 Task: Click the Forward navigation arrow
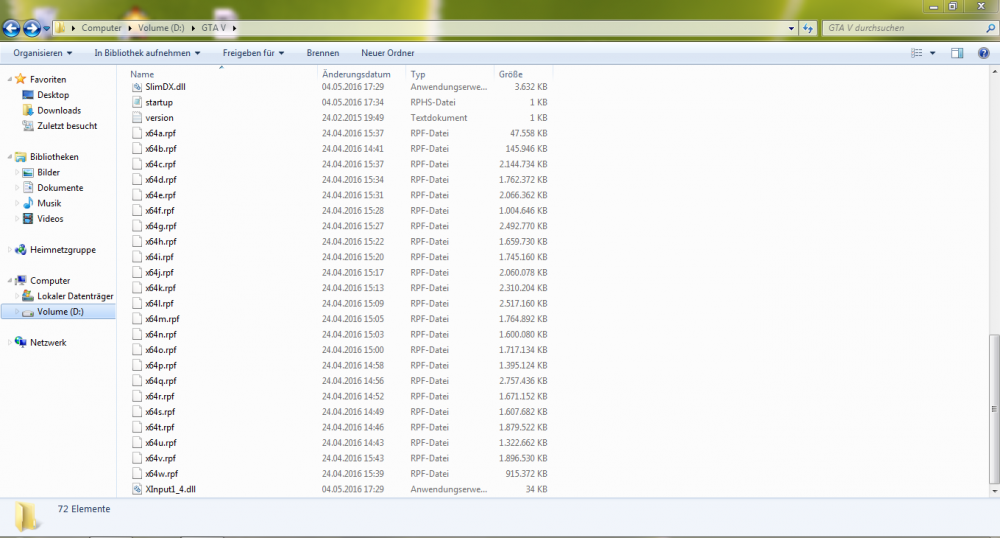31,28
